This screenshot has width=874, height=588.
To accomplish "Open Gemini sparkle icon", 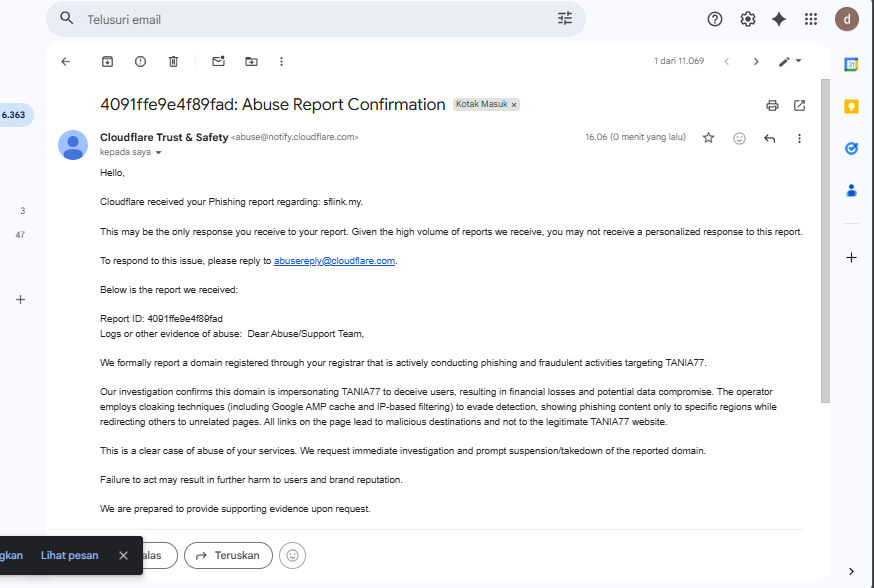I will click(779, 20).
